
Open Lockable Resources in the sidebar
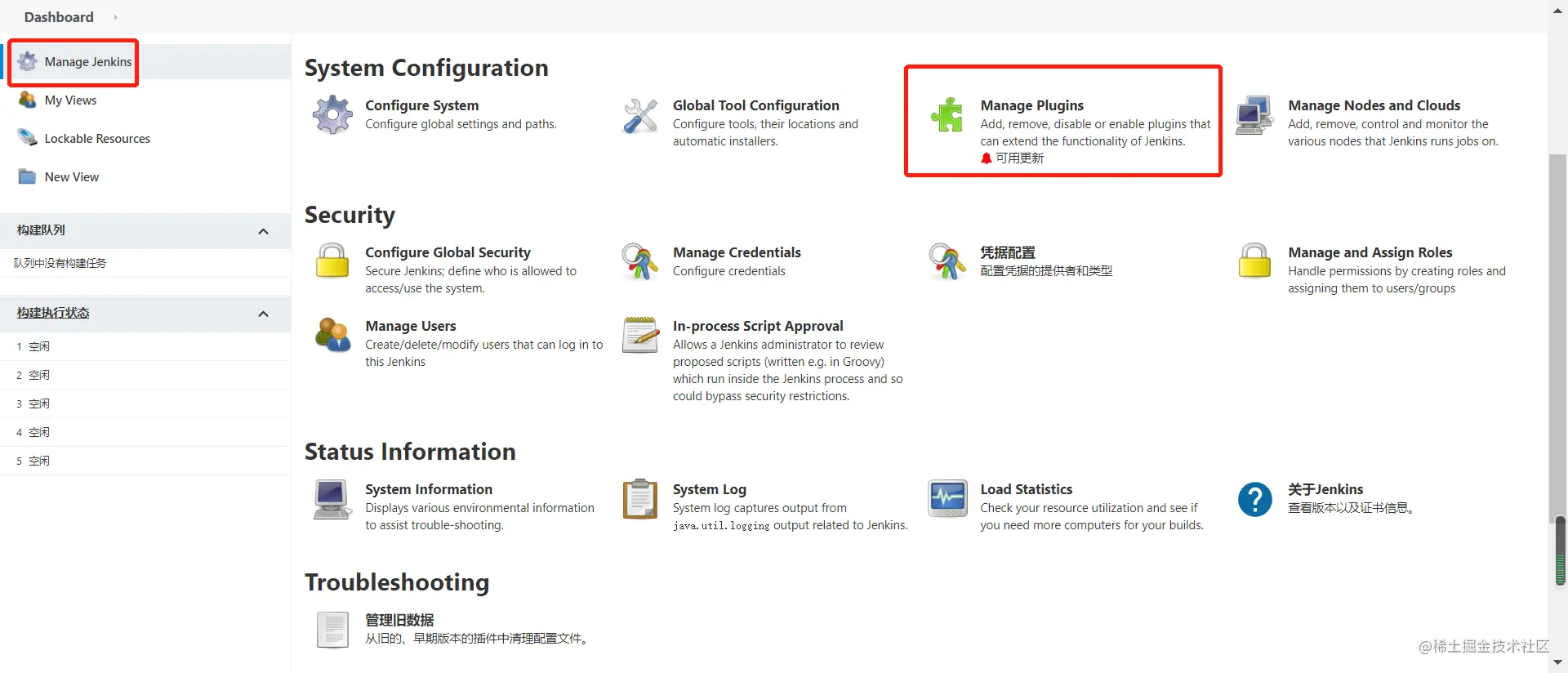click(97, 138)
